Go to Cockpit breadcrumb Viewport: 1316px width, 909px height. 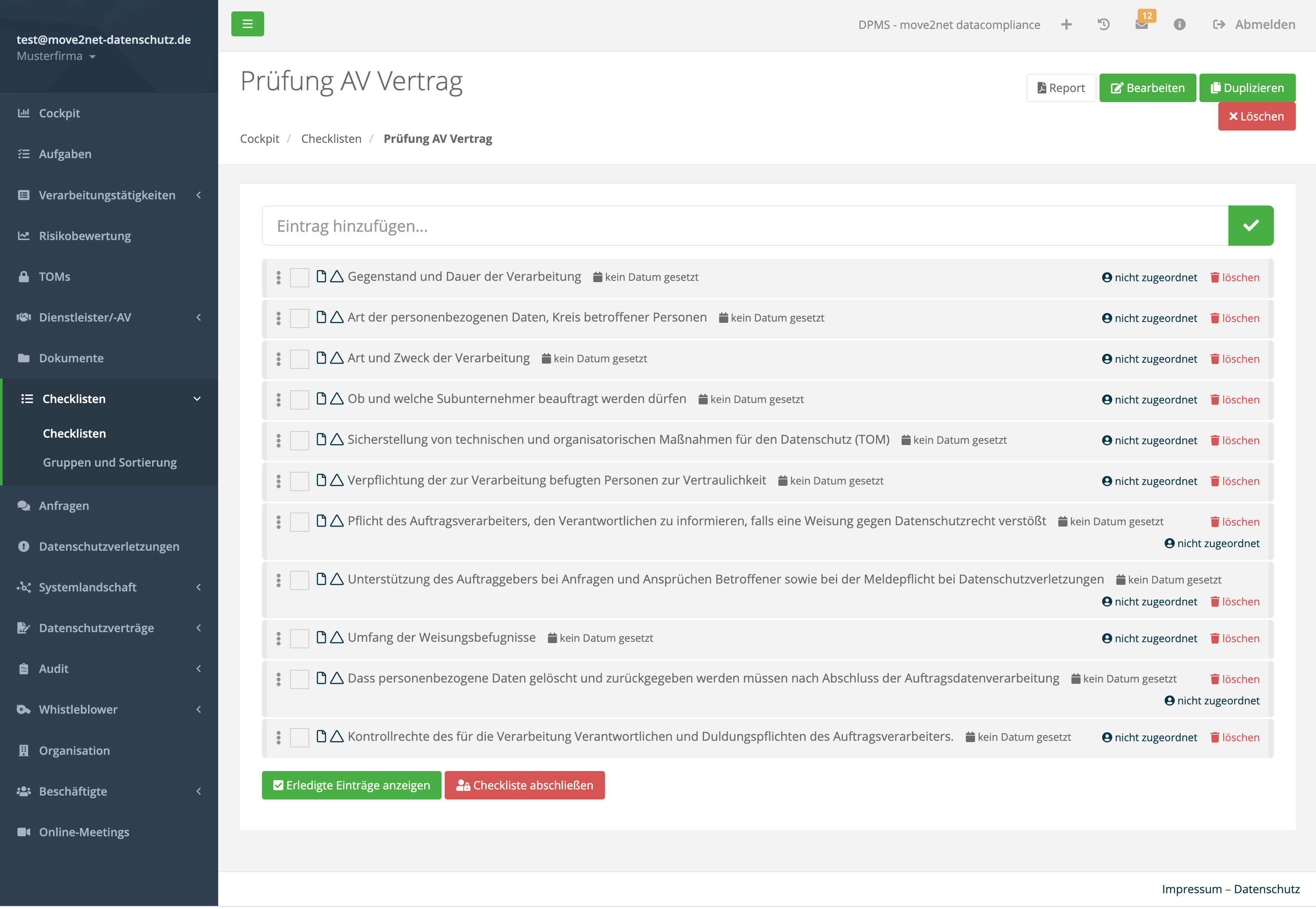click(260, 138)
